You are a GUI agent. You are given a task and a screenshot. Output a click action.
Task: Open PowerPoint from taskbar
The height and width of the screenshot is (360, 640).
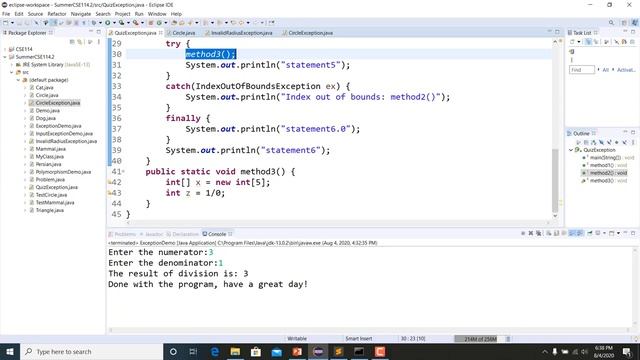(x=297, y=351)
